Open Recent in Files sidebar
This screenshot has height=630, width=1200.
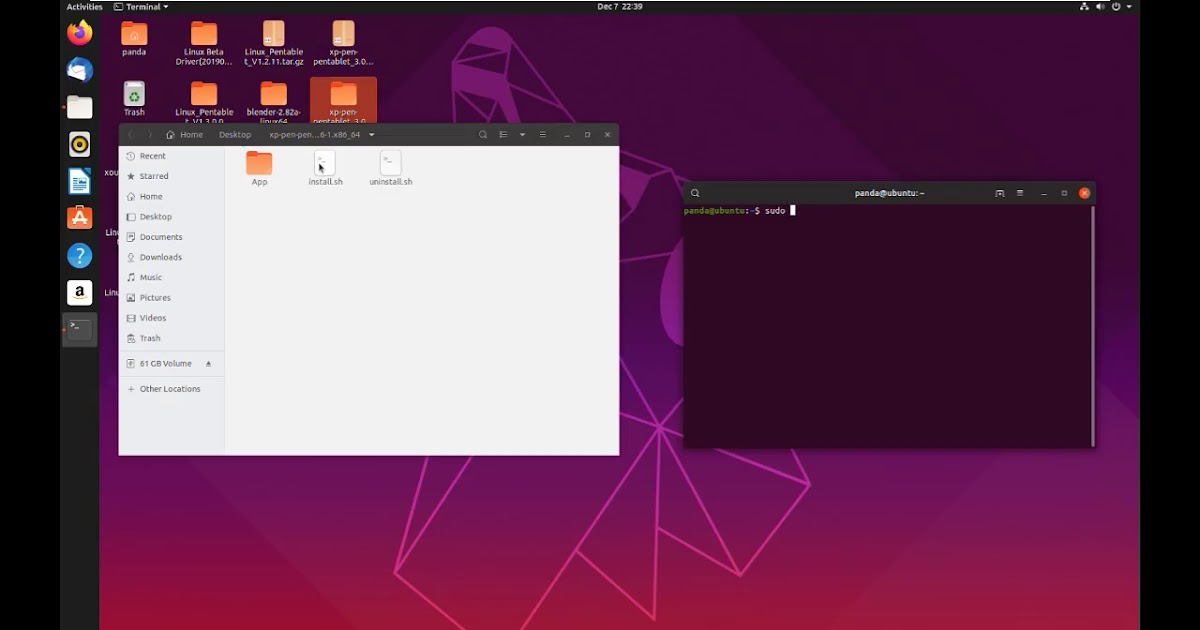coord(172,156)
